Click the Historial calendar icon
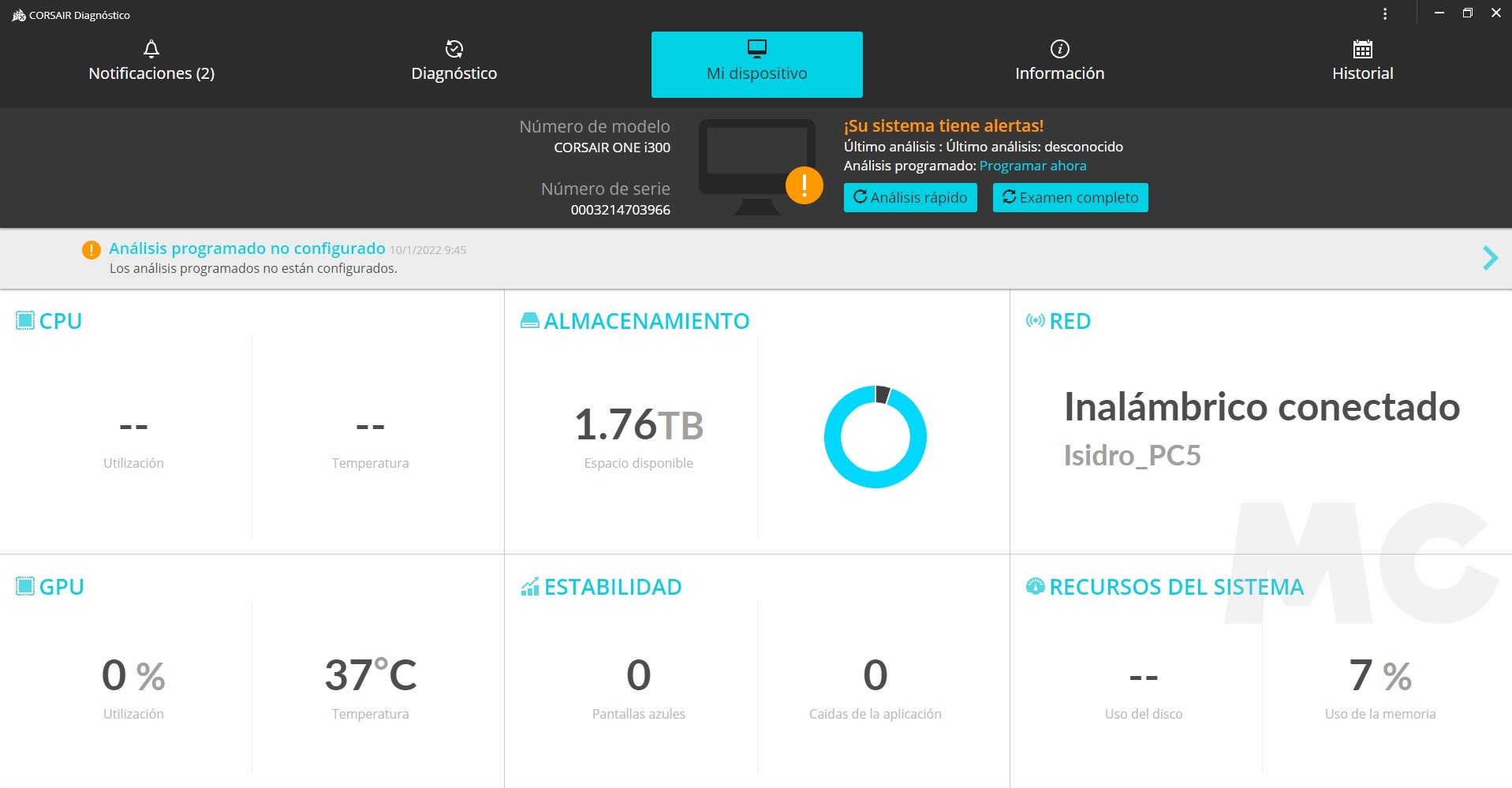 tap(1362, 49)
